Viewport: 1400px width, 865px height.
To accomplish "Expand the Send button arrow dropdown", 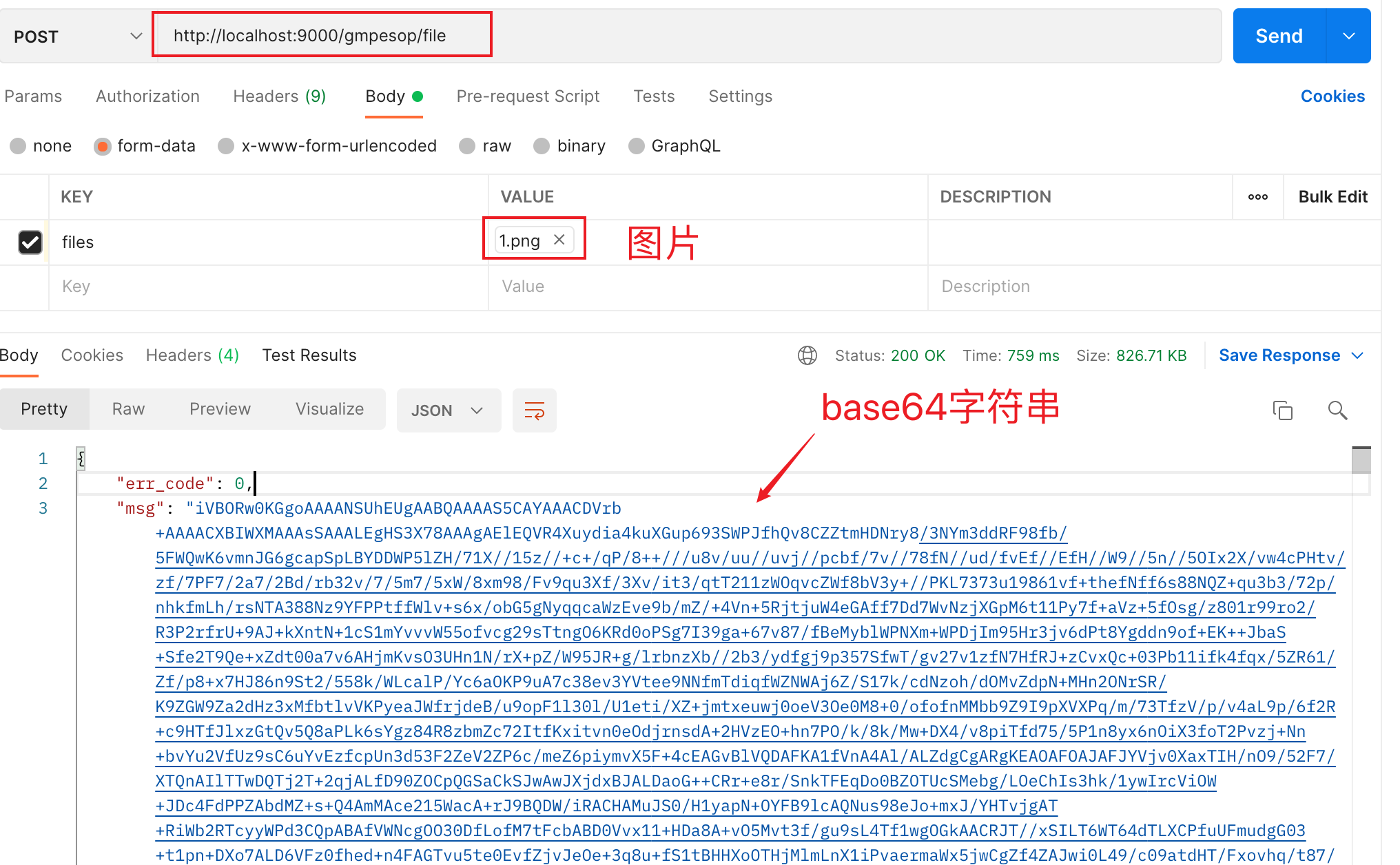I will click(x=1348, y=36).
